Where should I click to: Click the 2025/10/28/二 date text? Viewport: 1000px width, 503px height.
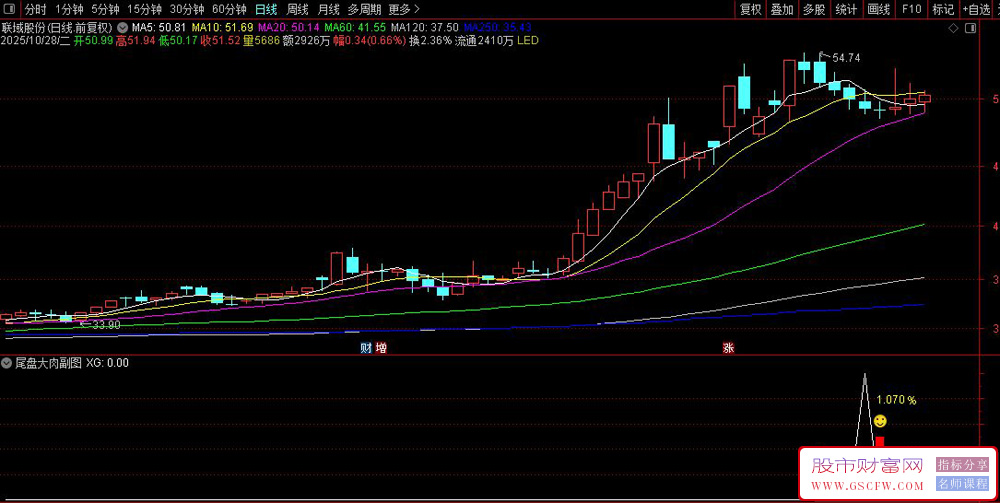35,40
